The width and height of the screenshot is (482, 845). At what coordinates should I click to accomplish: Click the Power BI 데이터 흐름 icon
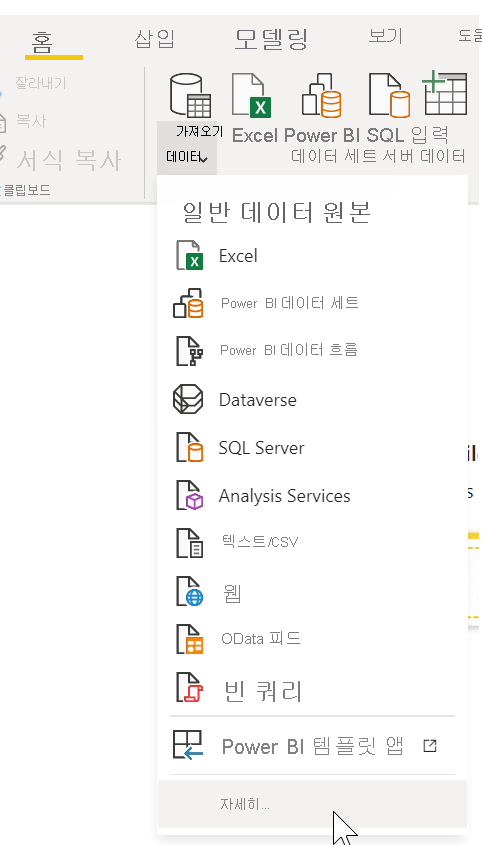pos(189,350)
